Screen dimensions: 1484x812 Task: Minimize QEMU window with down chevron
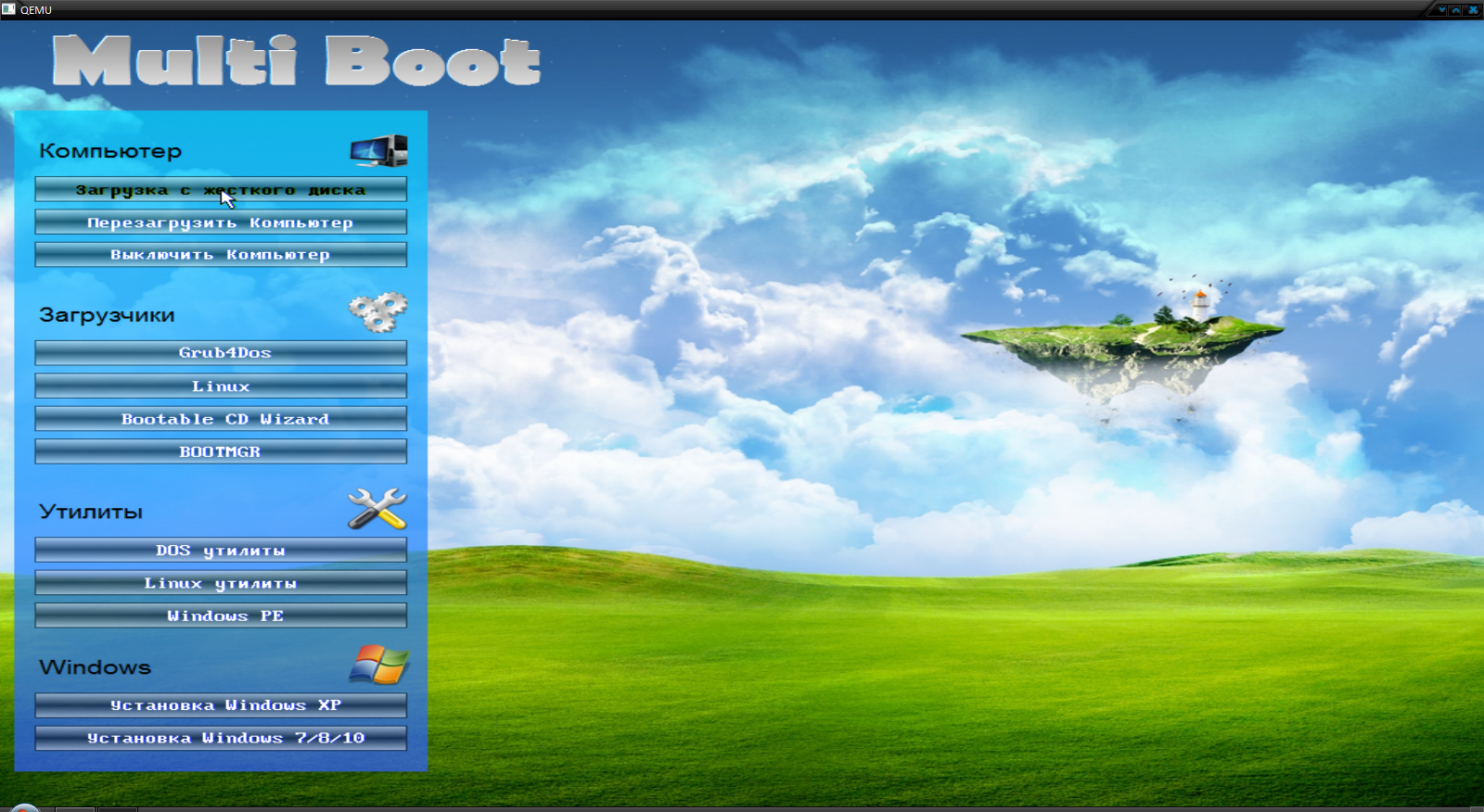coord(1441,9)
